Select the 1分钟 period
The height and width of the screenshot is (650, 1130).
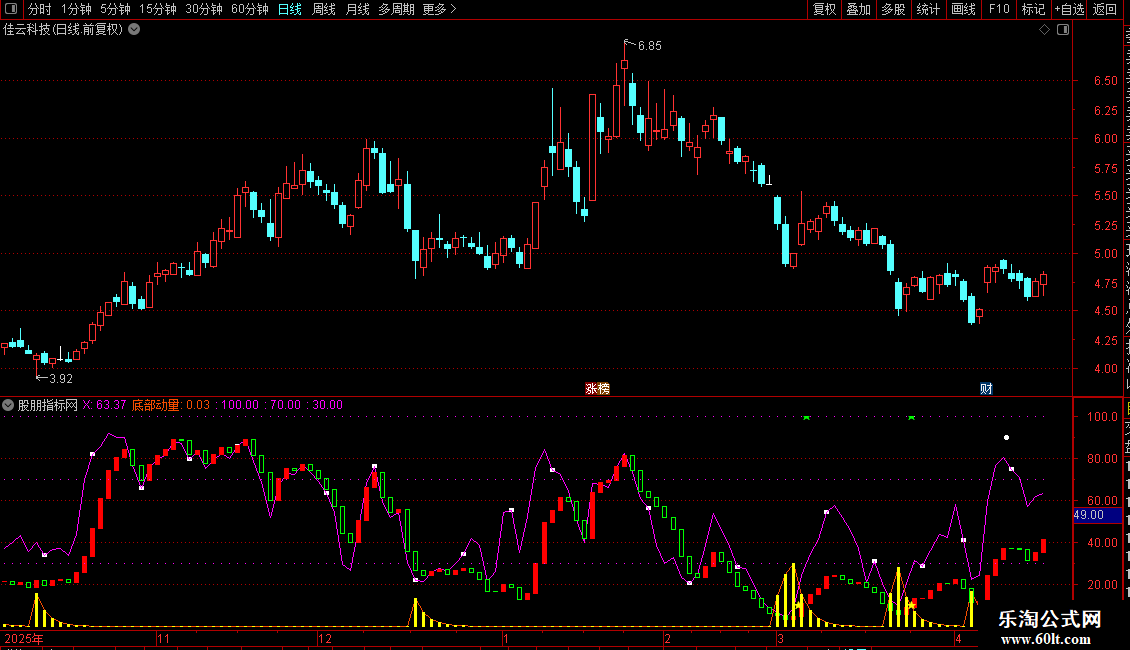click(76, 9)
